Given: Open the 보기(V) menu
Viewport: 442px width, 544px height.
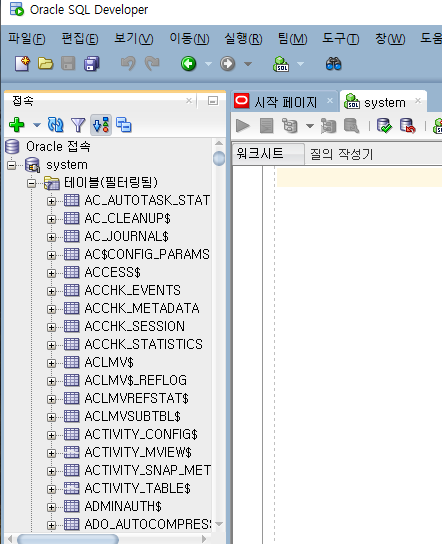Looking at the screenshot, I should (134, 38).
